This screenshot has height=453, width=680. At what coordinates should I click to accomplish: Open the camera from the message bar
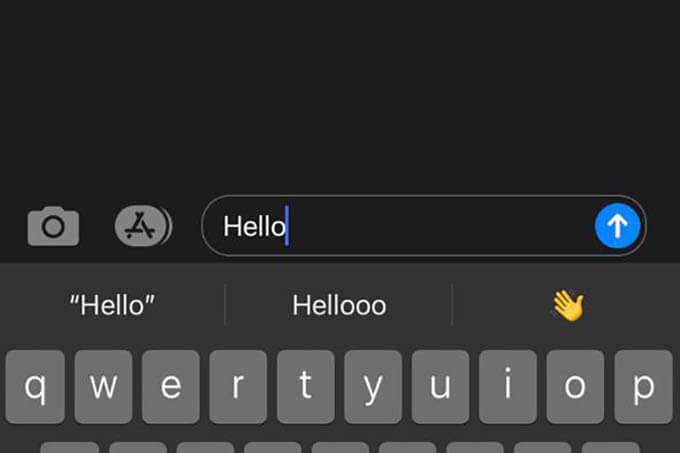53,226
